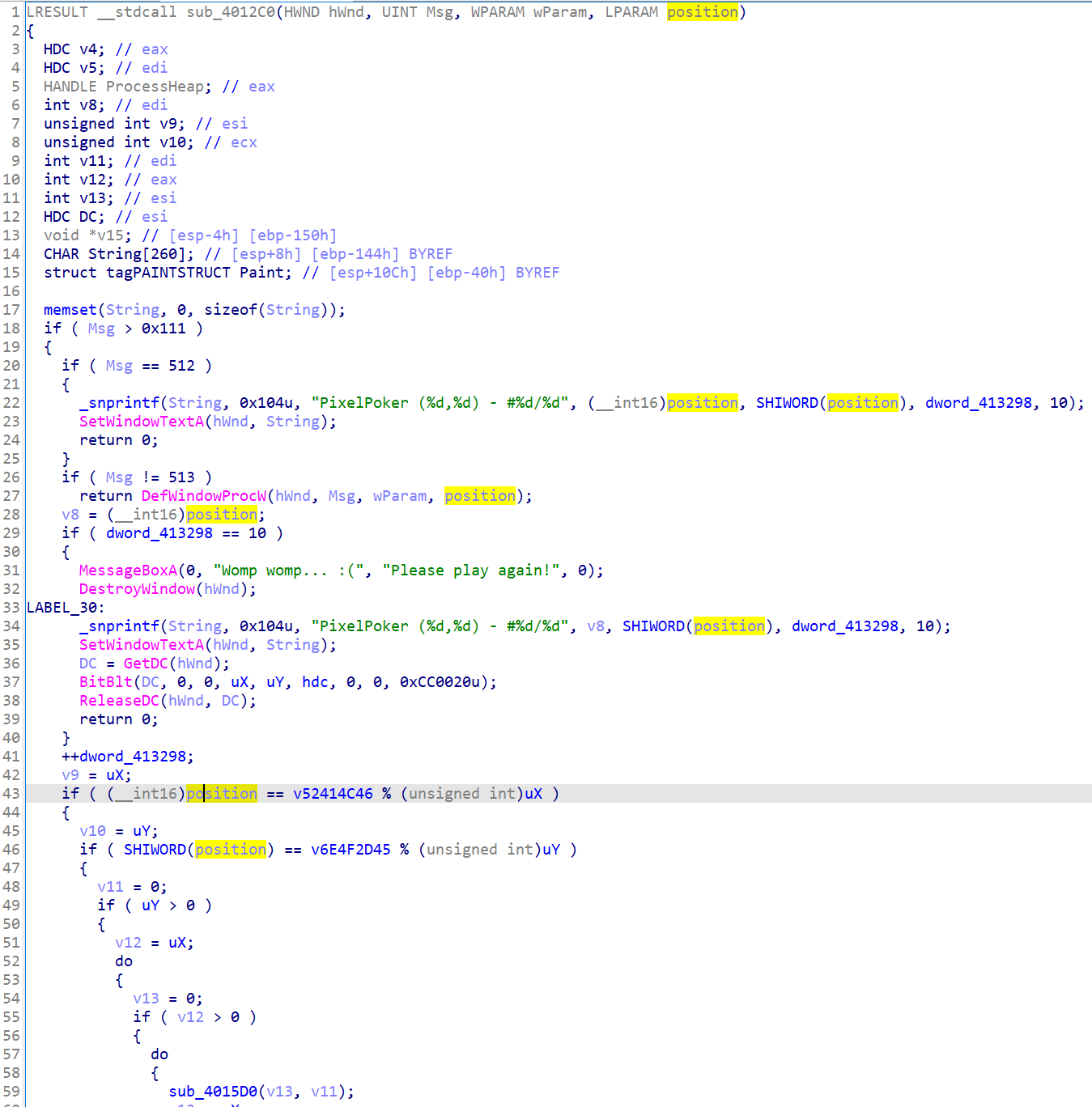Click the v52414C46 variable

tap(333, 794)
